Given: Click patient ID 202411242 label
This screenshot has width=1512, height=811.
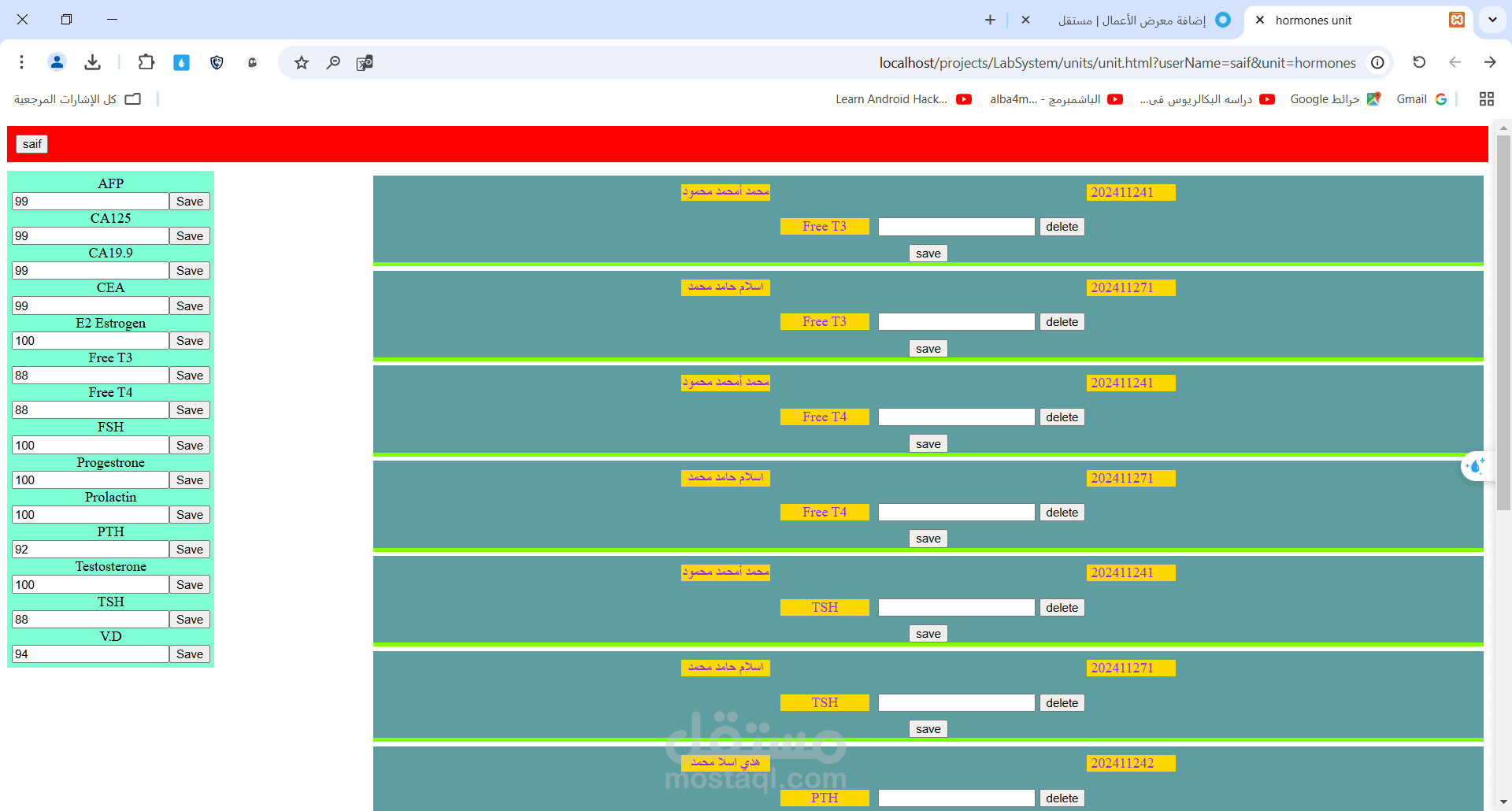Looking at the screenshot, I should coord(1130,764).
